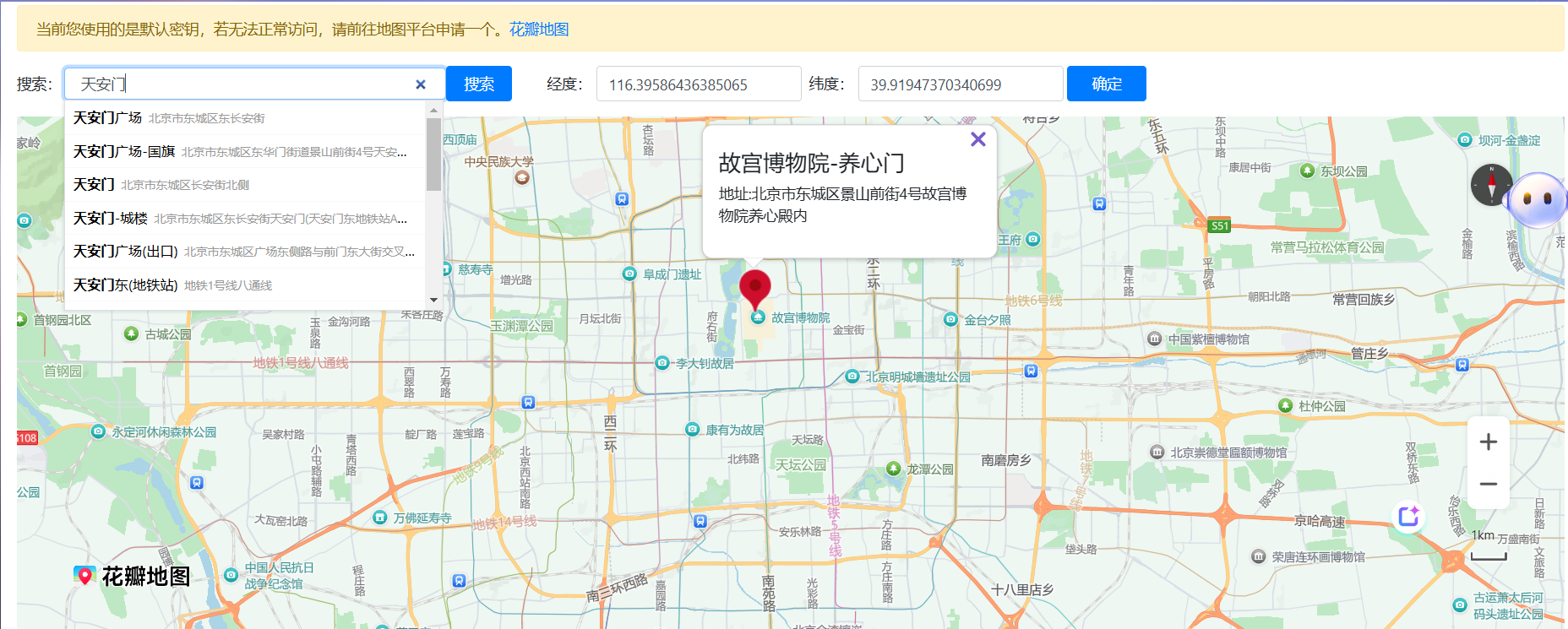This screenshot has height=629, width=1568.
Task: Click the suggestion list's down scroll arrow
Action: coord(433,300)
